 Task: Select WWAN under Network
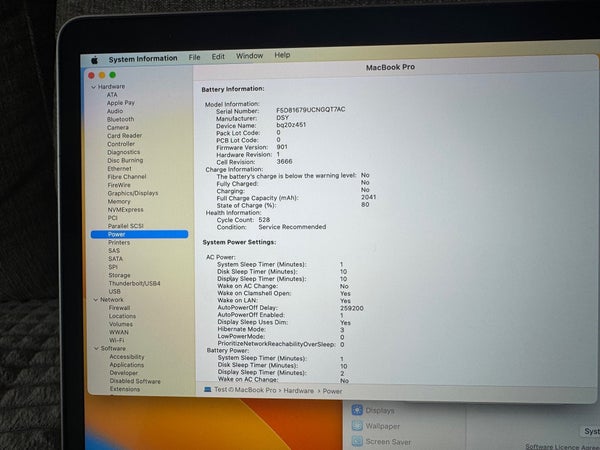click(119, 333)
